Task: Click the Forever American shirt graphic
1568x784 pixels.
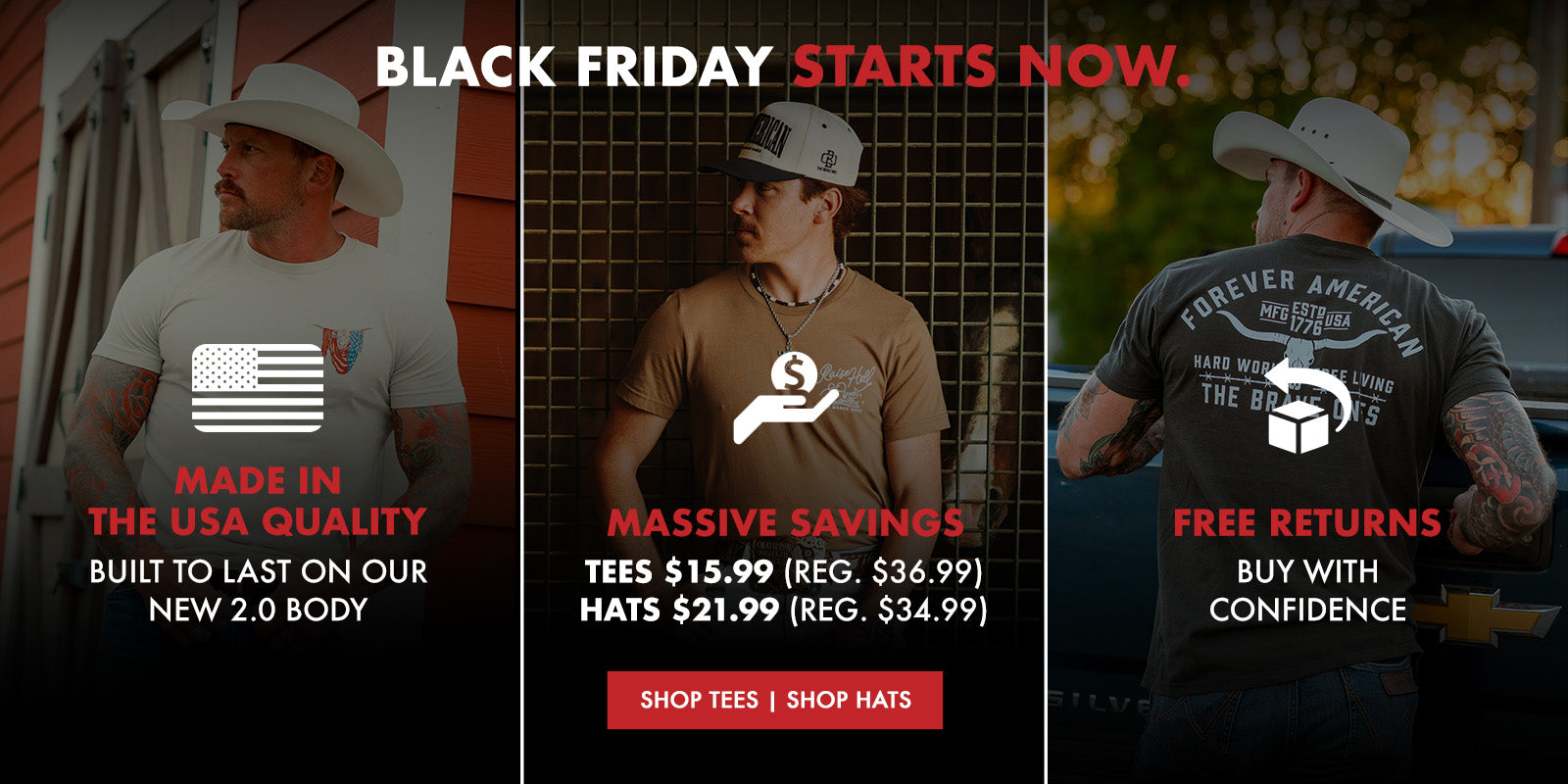Action: [x=1300, y=343]
